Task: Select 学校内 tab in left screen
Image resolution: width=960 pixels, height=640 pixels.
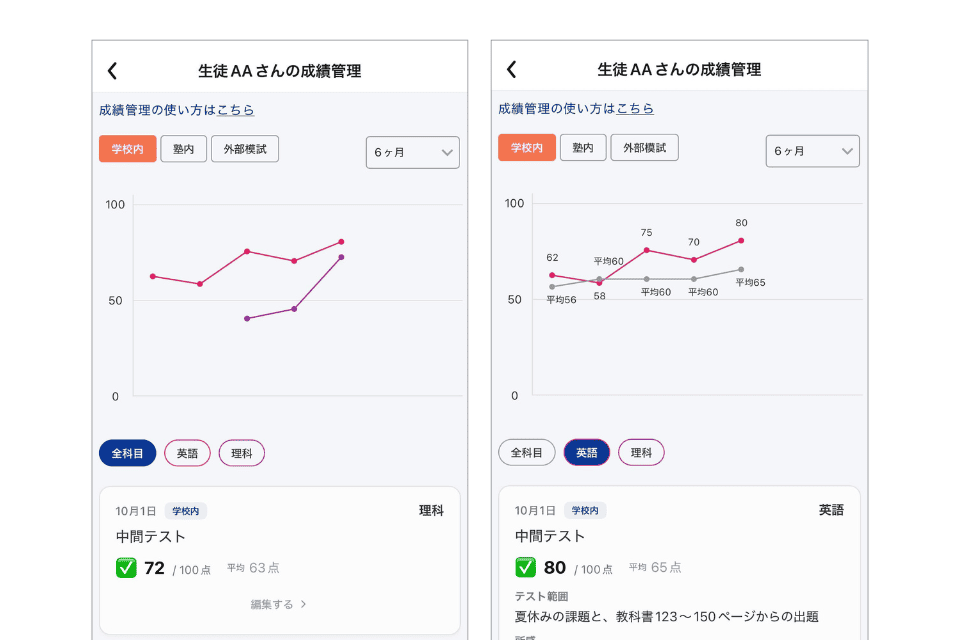Action: click(127, 149)
